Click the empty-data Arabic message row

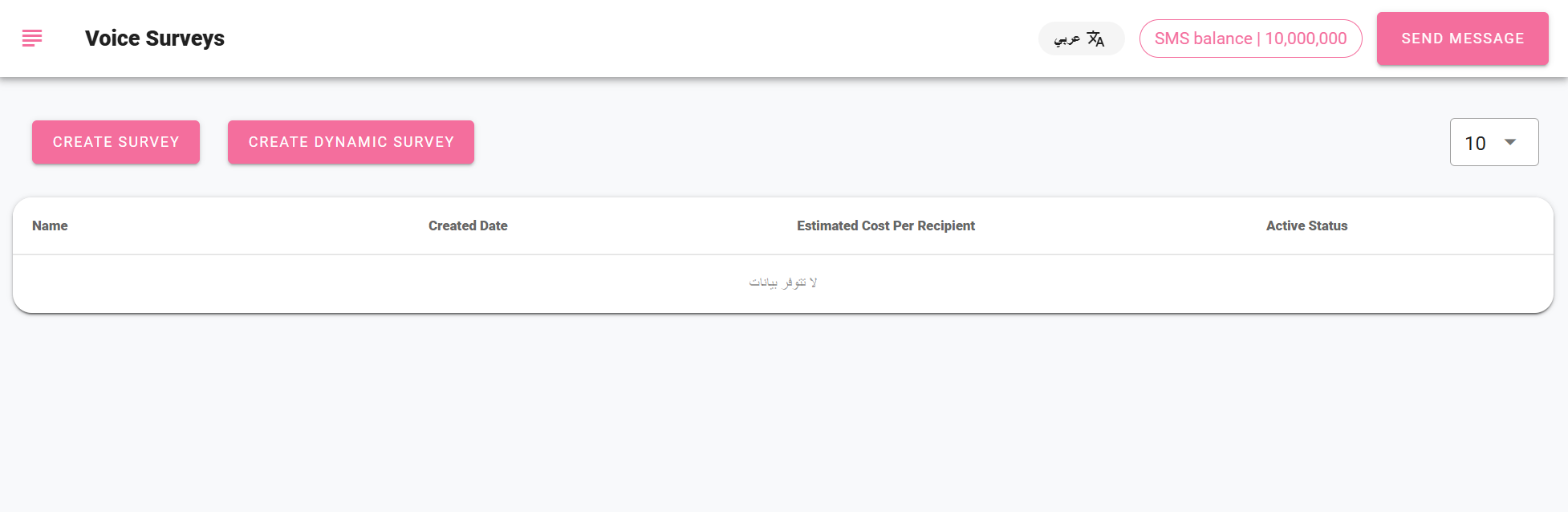(783, 283)
